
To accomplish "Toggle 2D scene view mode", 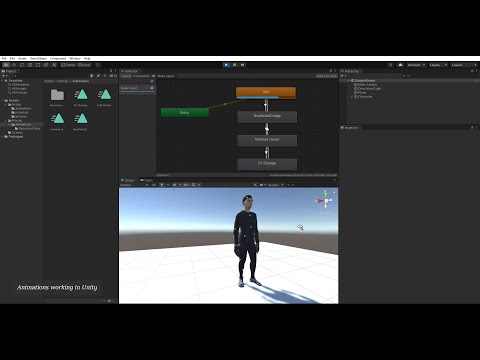I will pyautogui.click(x=154, y=185).
